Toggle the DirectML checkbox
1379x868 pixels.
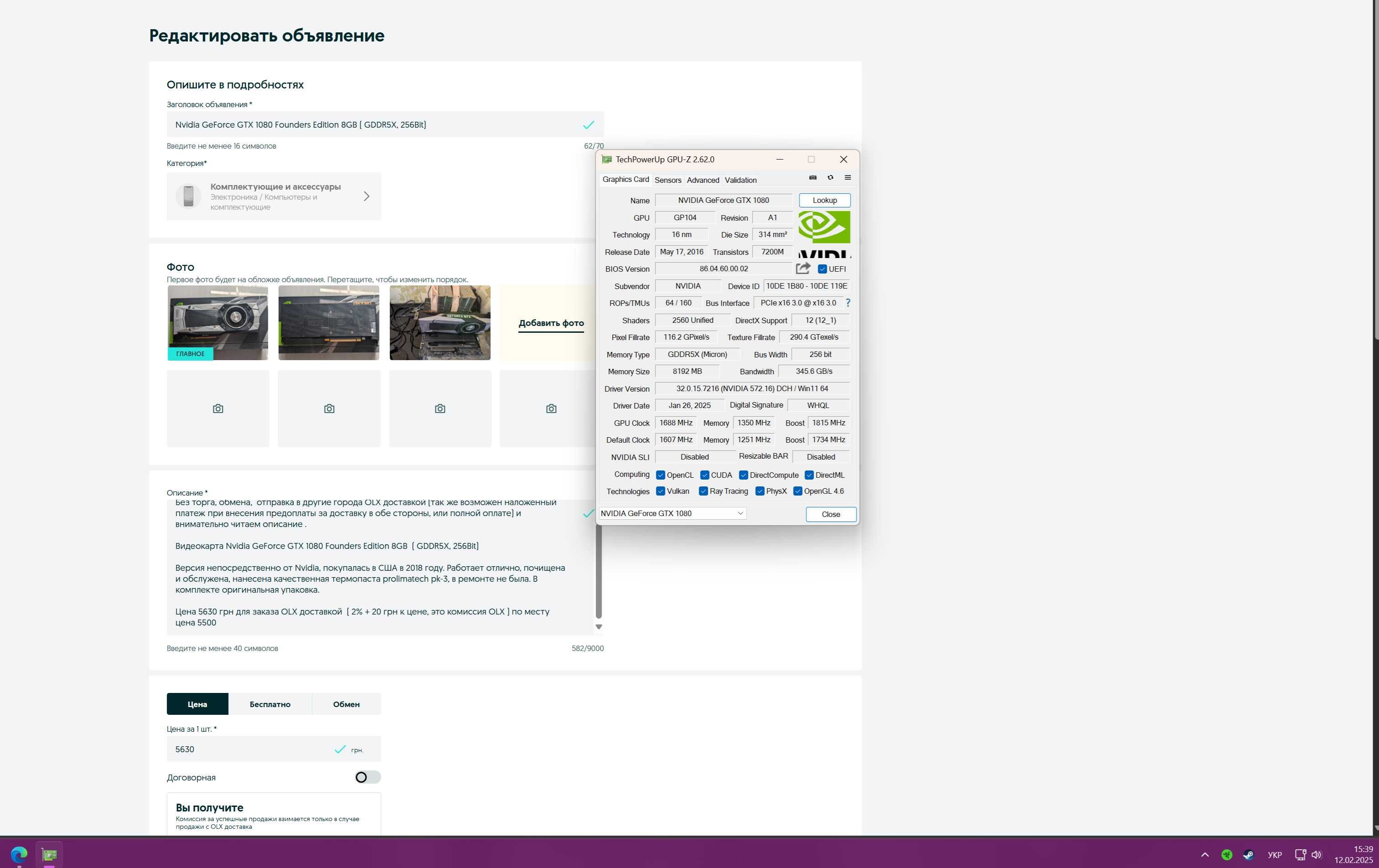pos(809,475)
